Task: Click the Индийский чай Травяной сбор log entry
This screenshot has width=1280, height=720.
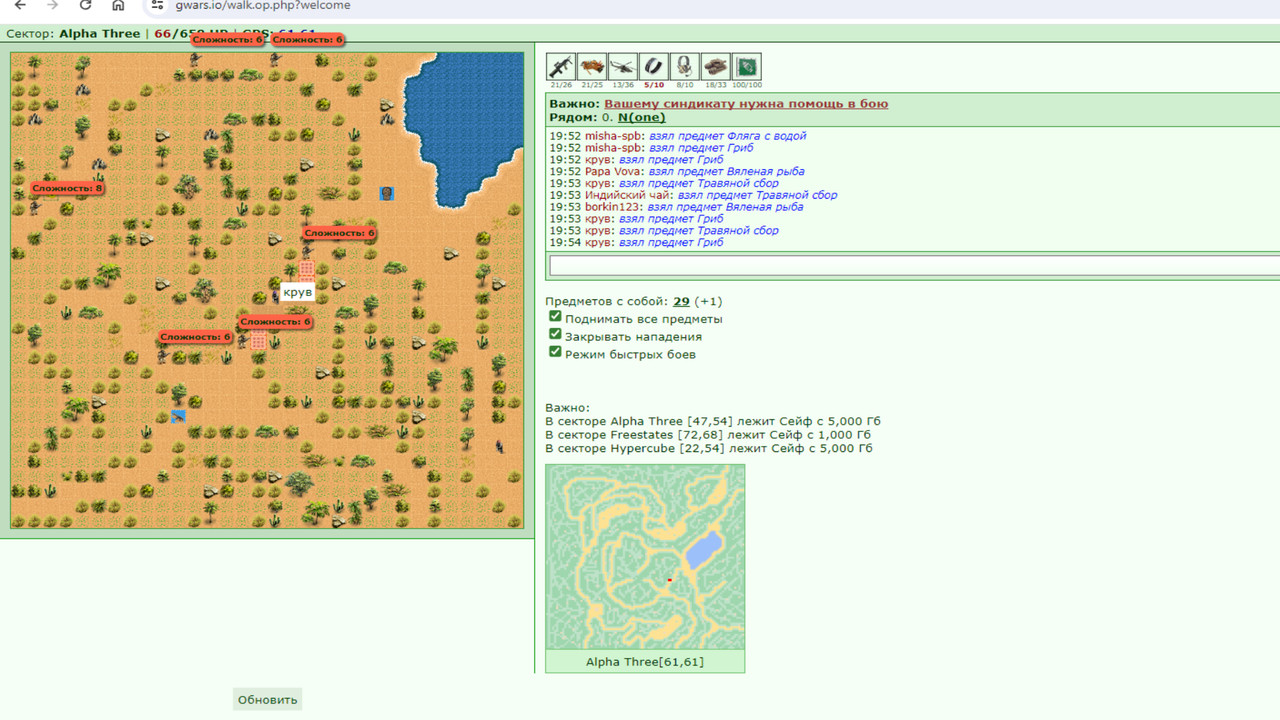Action: pos(693,195)
